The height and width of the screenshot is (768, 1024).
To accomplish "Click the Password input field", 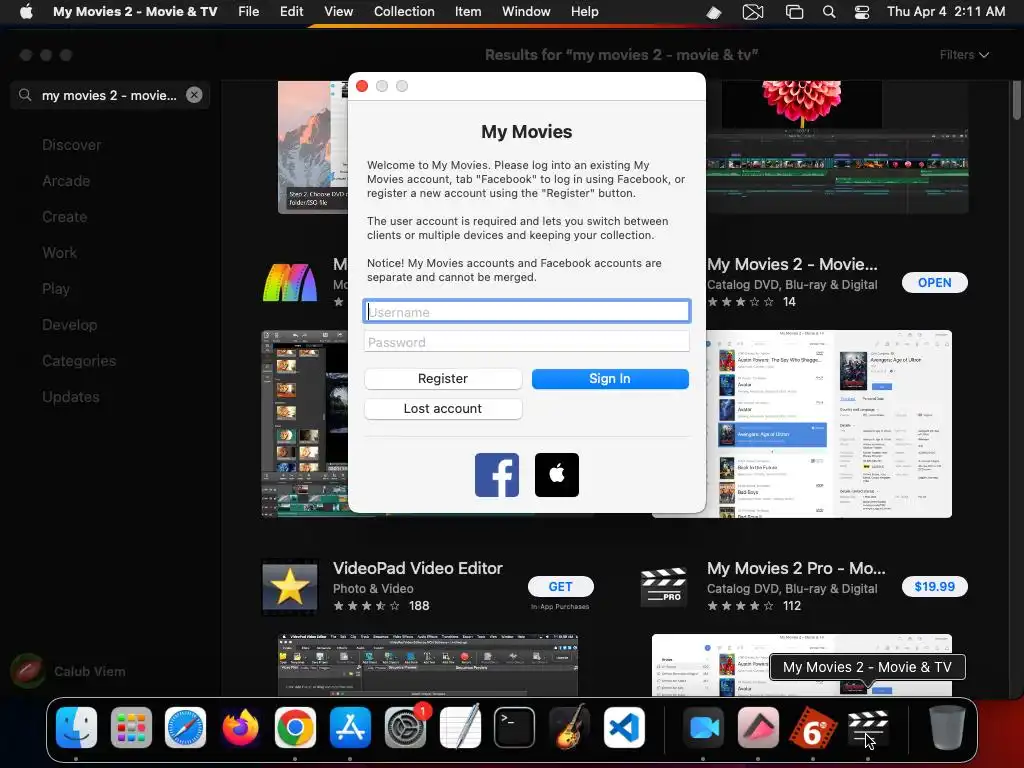I will click(526, 342).
